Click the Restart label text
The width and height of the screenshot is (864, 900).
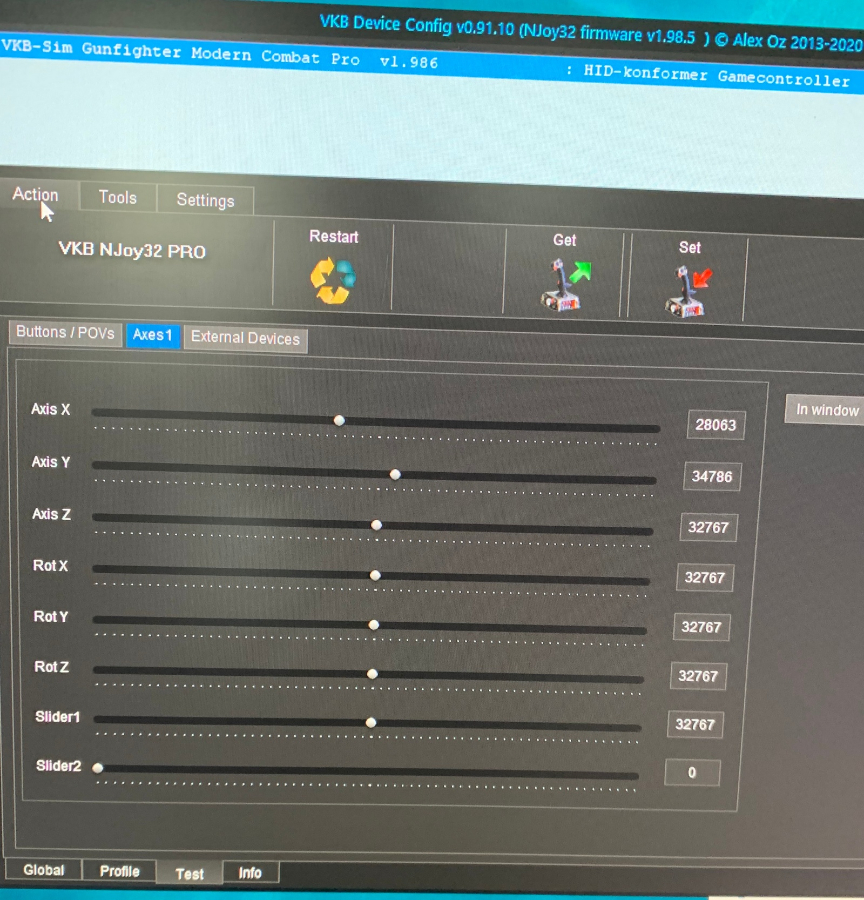pyautogui.click(x=334, y=236)
